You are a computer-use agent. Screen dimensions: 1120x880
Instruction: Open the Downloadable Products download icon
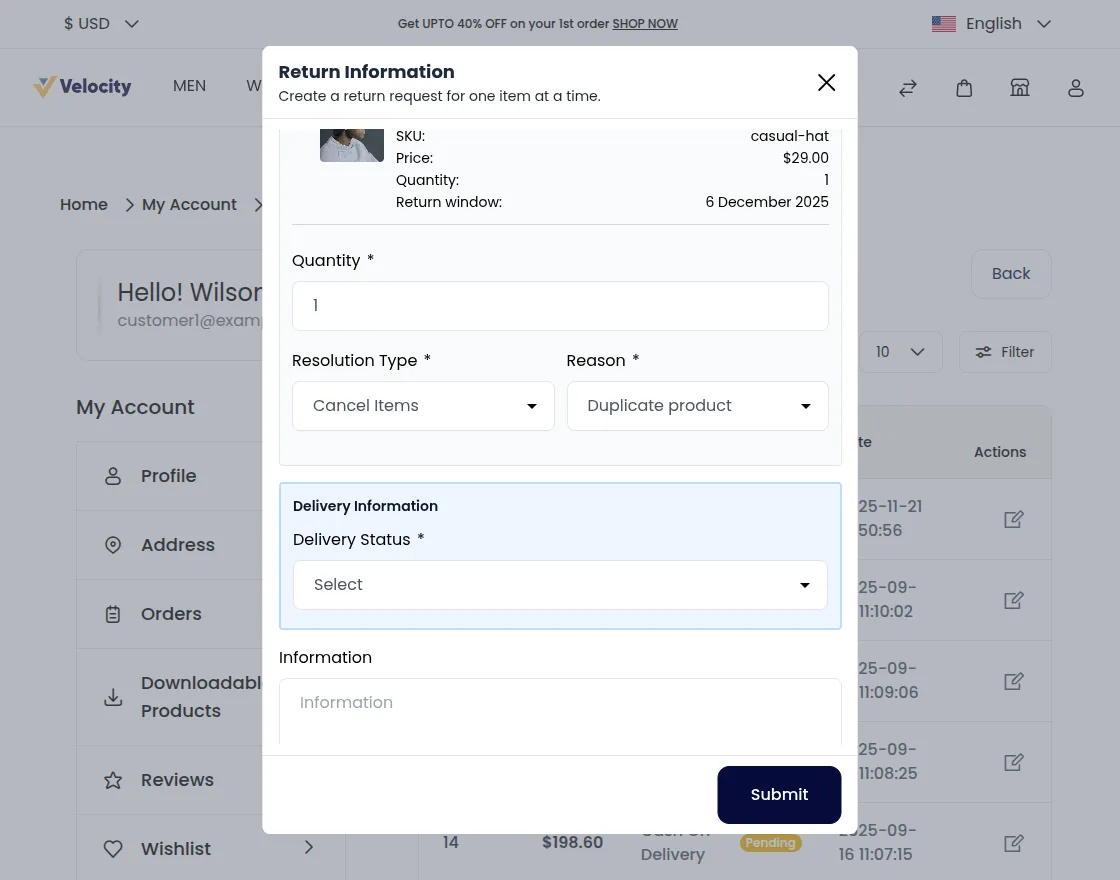pyautogui.click(x=112, y=696)
